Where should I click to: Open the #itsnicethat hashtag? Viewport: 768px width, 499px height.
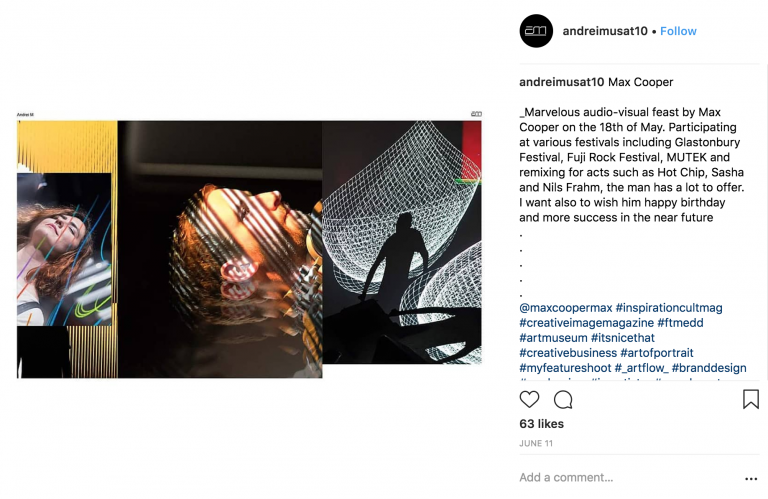click(623, 337)
